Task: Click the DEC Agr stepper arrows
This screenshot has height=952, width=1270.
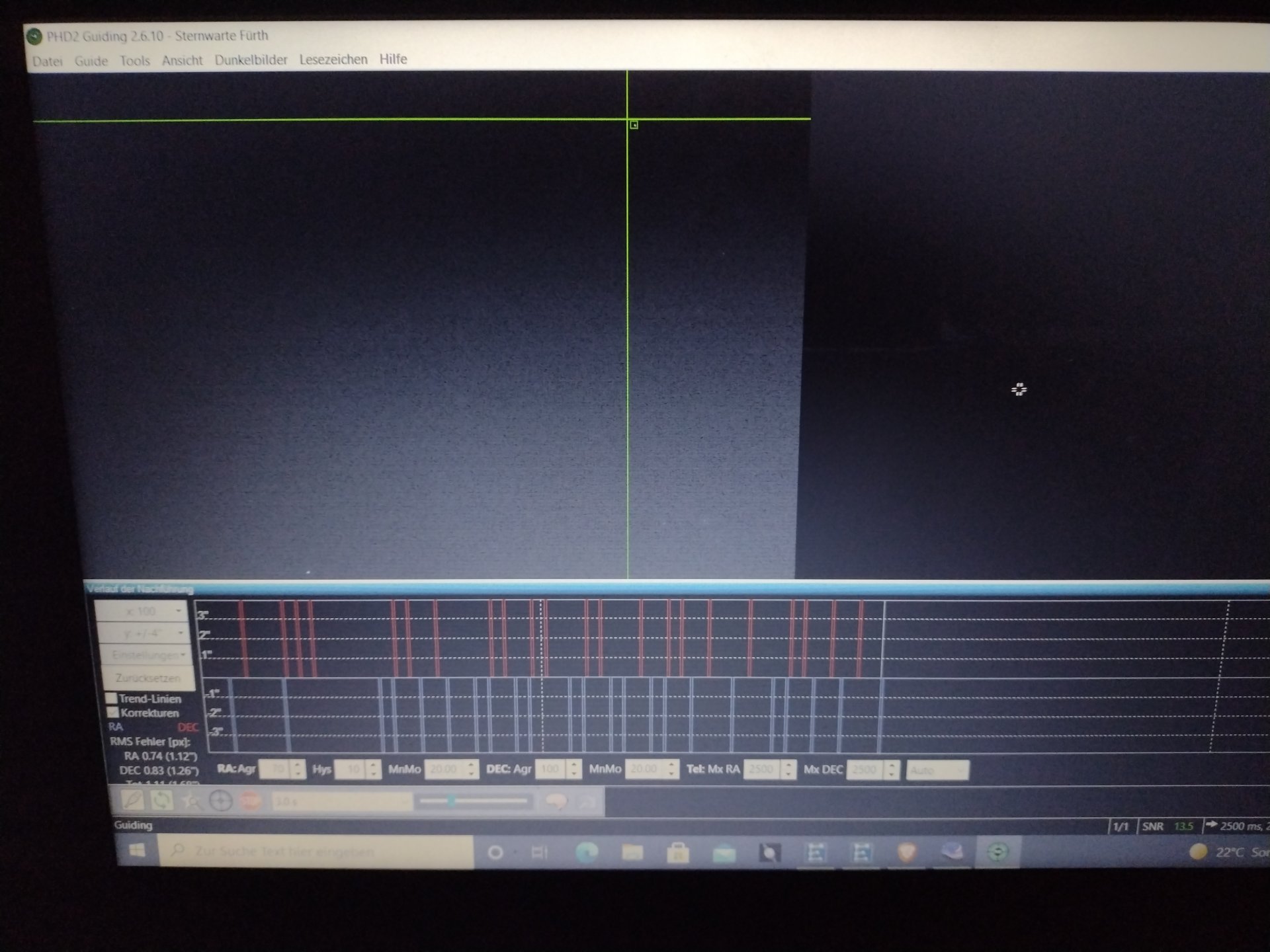Action: (574, 769)
